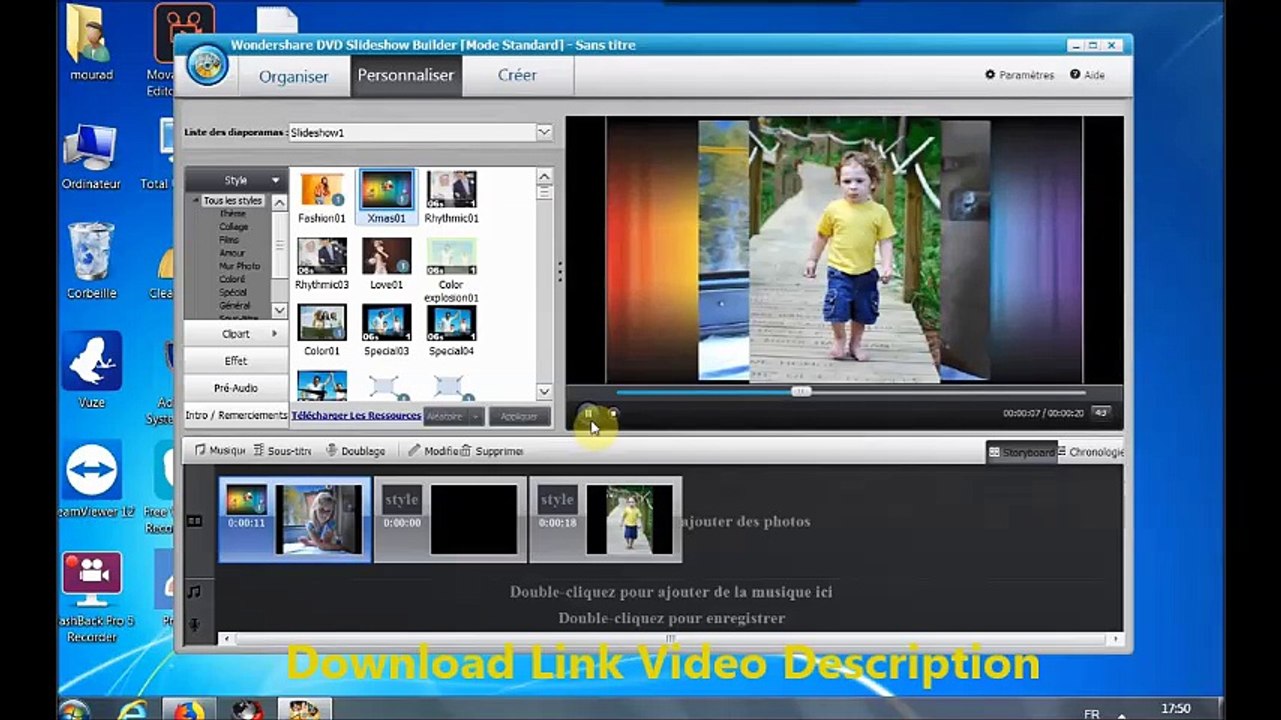Click the Wondershare disc logo button
This screenshot has height=720, width=1281.
pos(207,66)
